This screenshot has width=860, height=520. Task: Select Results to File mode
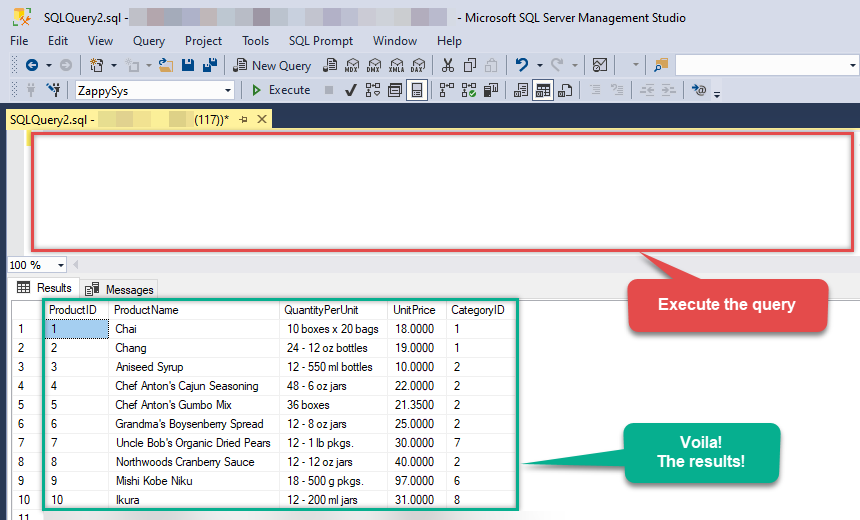(x=565, y=90)
